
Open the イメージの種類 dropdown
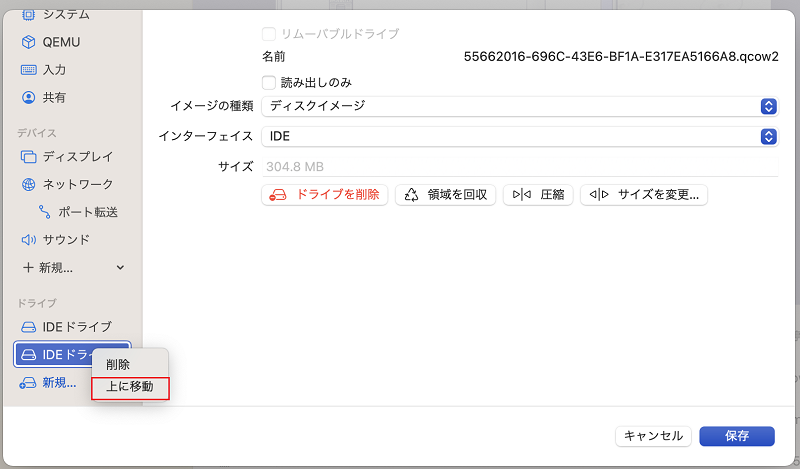tap(520, 106)
